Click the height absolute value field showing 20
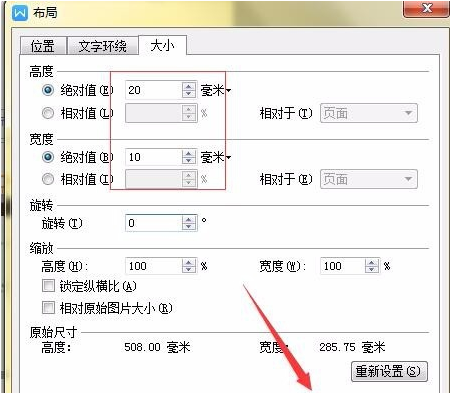 click(x=154, y=90)
